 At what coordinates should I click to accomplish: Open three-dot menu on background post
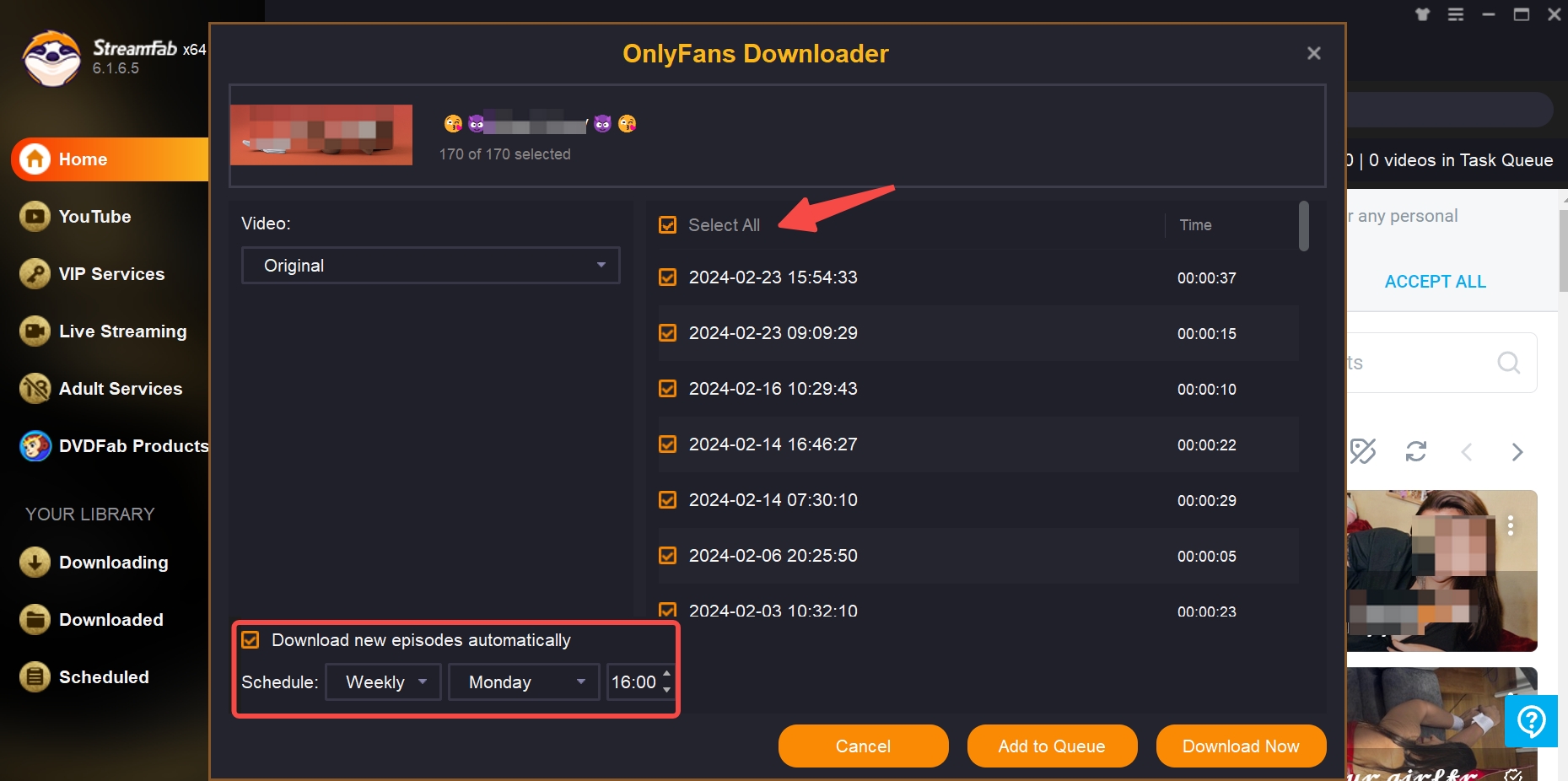click(1511, 525)
